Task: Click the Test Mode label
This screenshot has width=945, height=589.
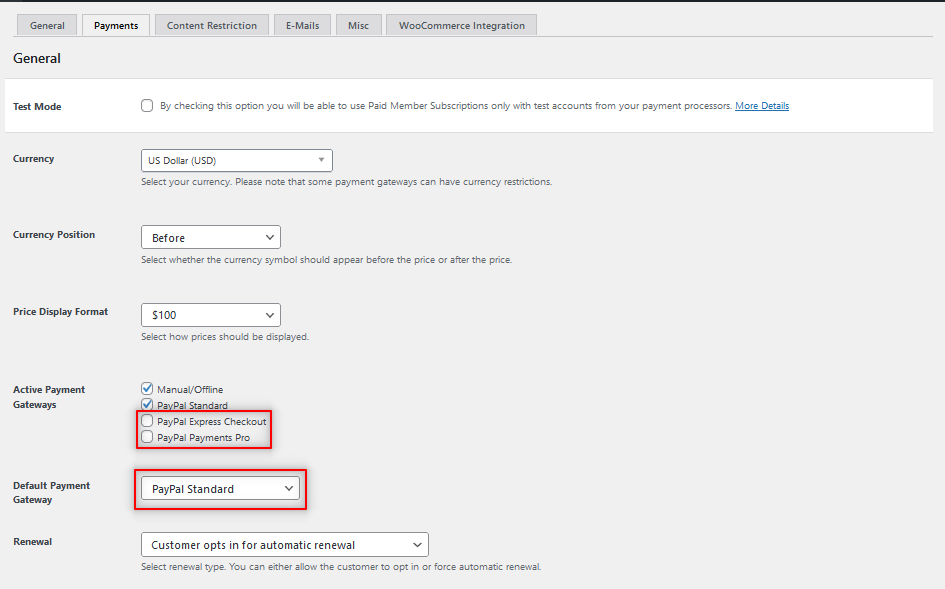Action: [x=37, y=107]
